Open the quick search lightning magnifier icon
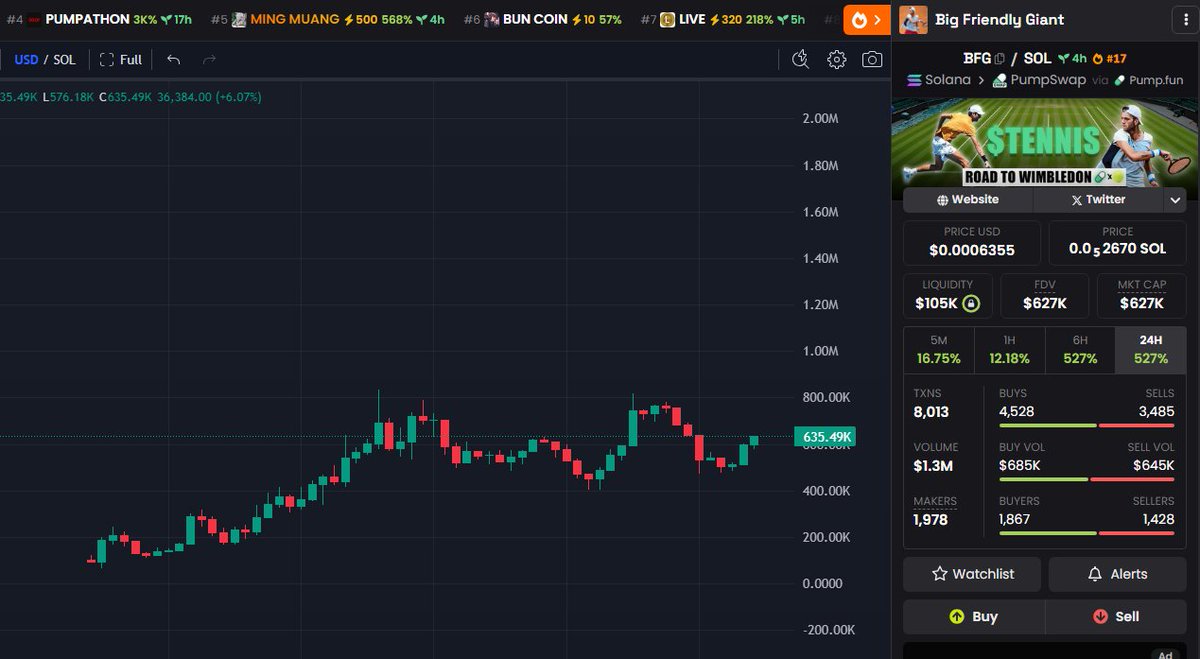Image resolution: width=1200 pixels, height=659 pixels. 799,59
